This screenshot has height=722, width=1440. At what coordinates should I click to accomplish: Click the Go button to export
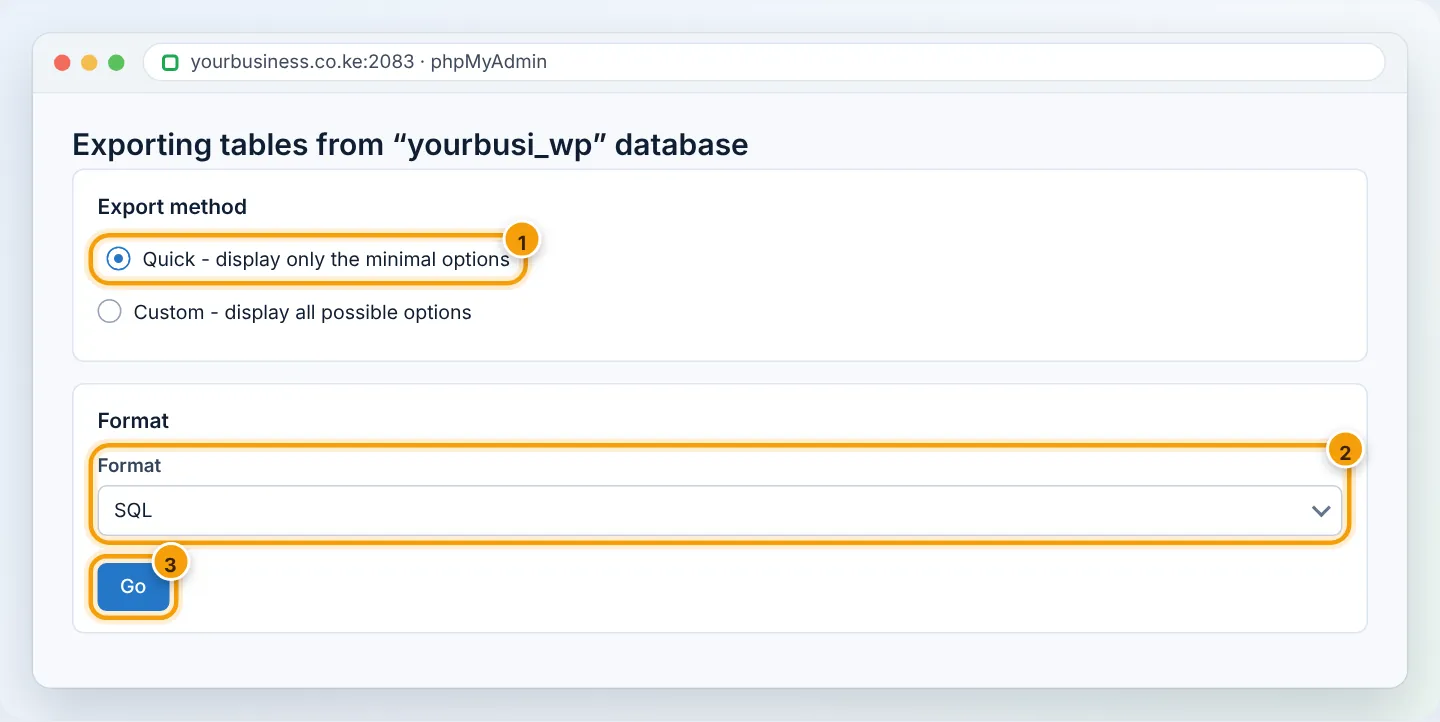(133, 587)
